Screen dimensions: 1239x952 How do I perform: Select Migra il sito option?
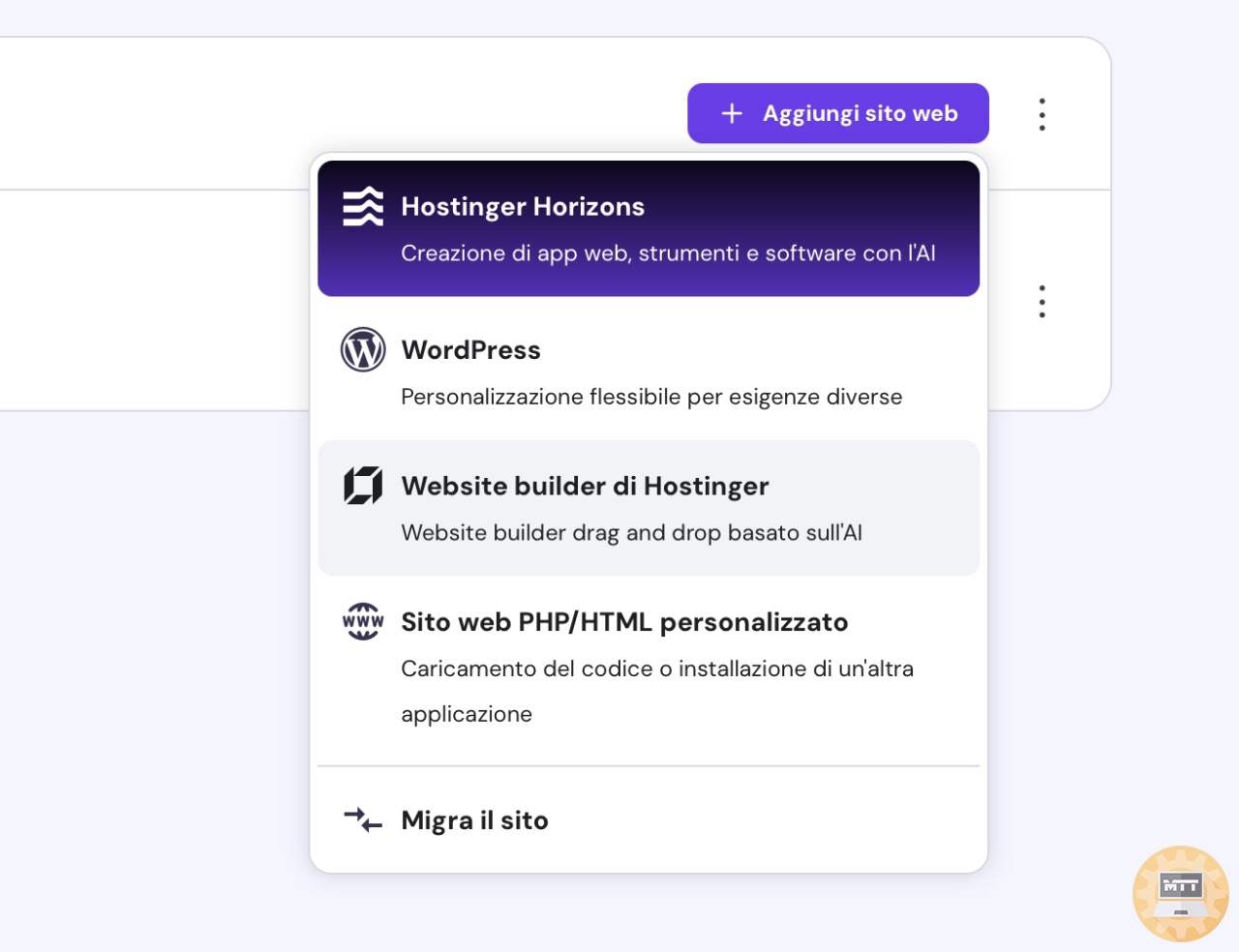[649, 820]
